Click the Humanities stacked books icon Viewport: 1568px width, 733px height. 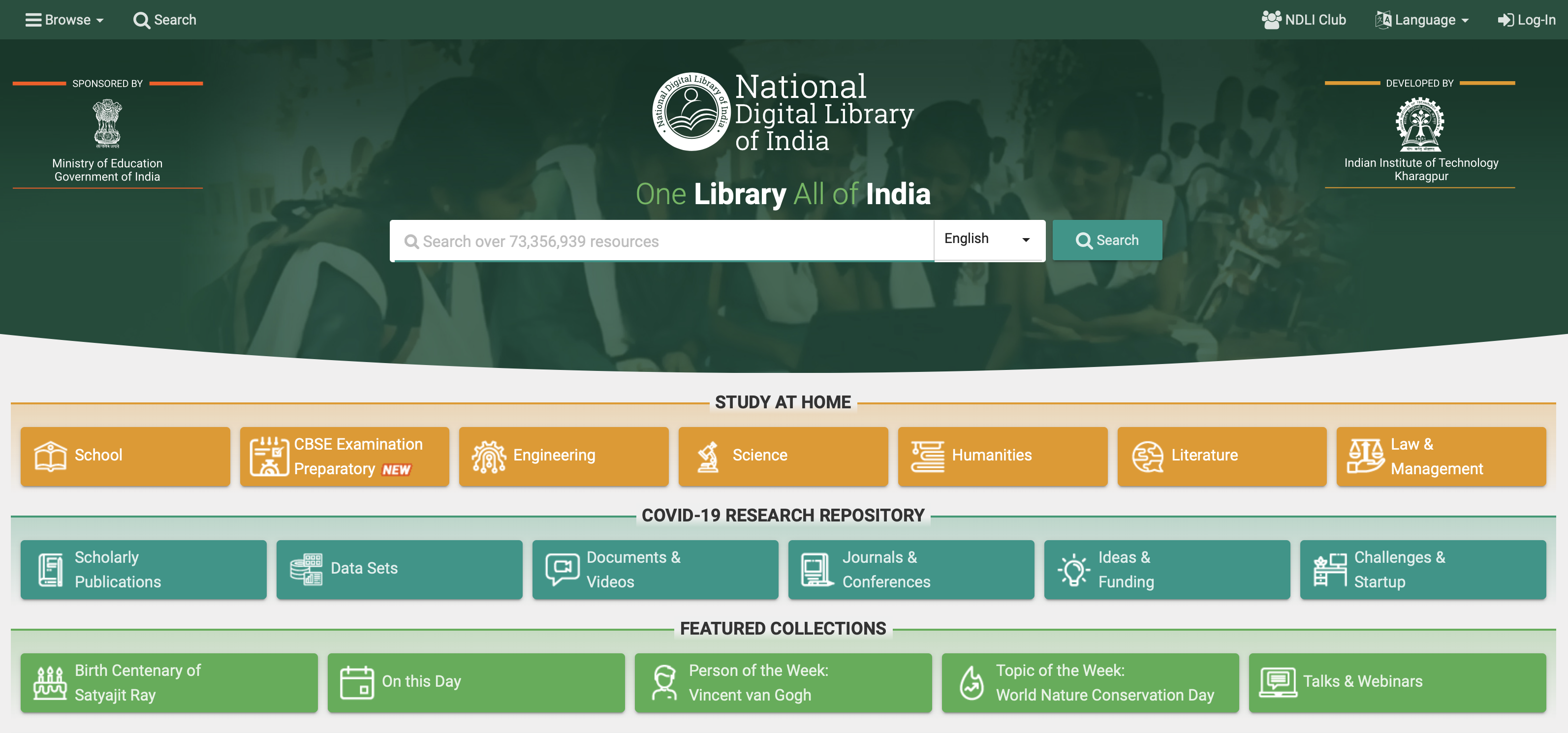tap(927, 456)
